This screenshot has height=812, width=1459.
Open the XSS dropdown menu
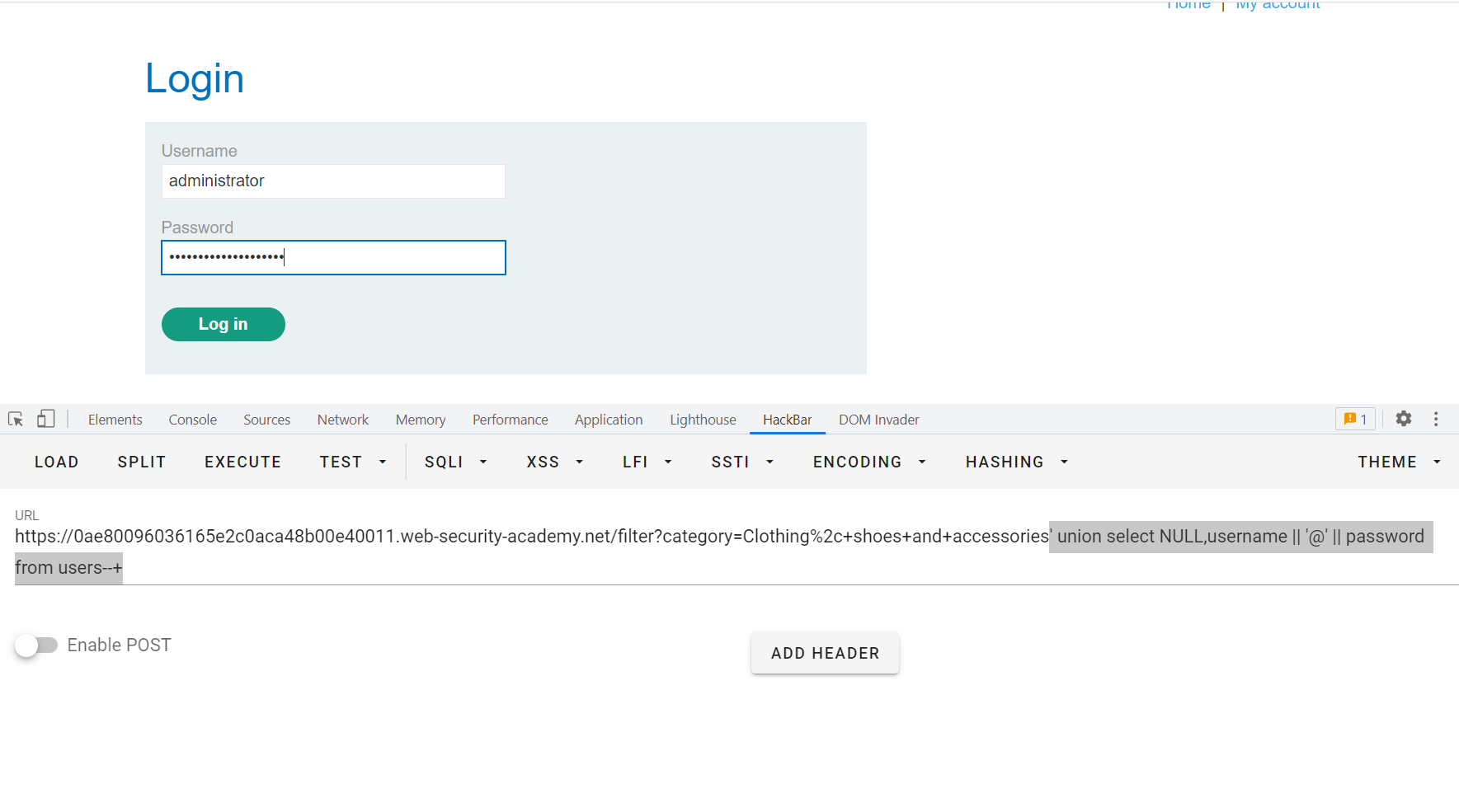tap(555, 462)
